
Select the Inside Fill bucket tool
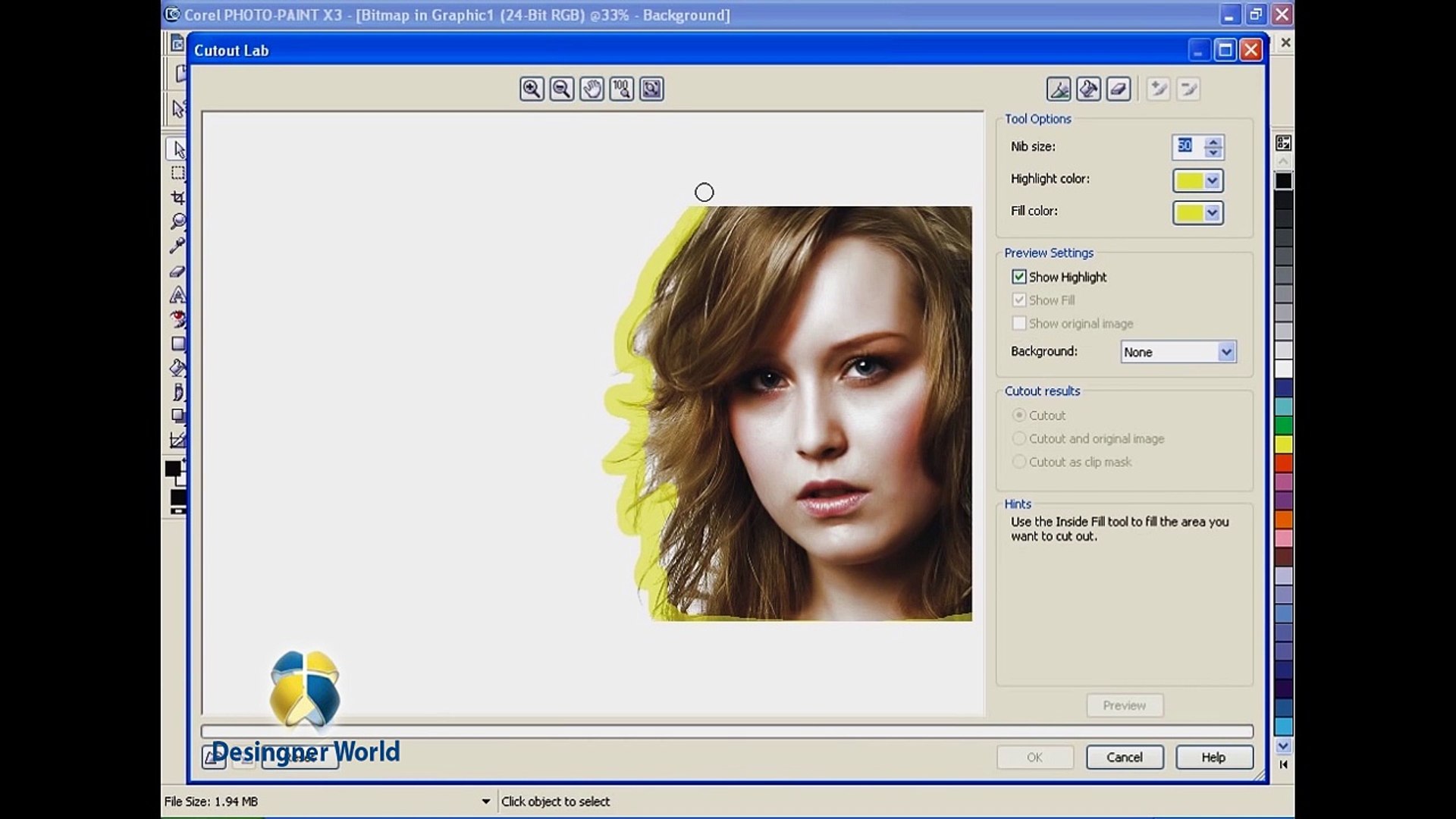[x=1088, y=89]
